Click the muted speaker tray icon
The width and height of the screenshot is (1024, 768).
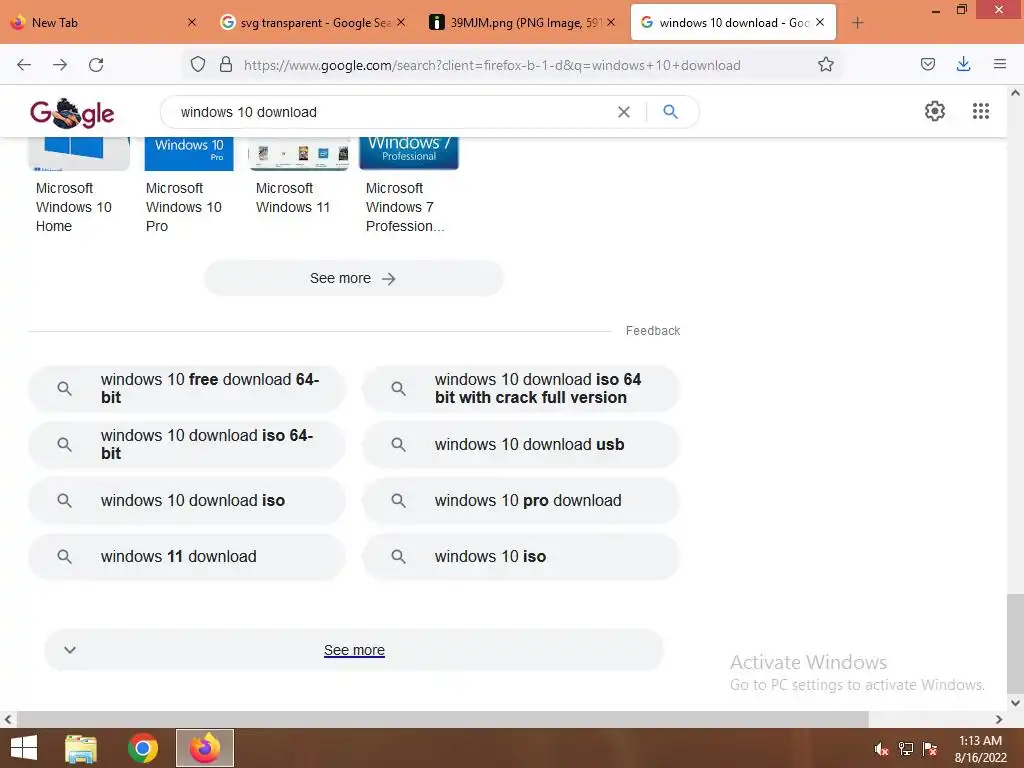(x=882, y=749)
